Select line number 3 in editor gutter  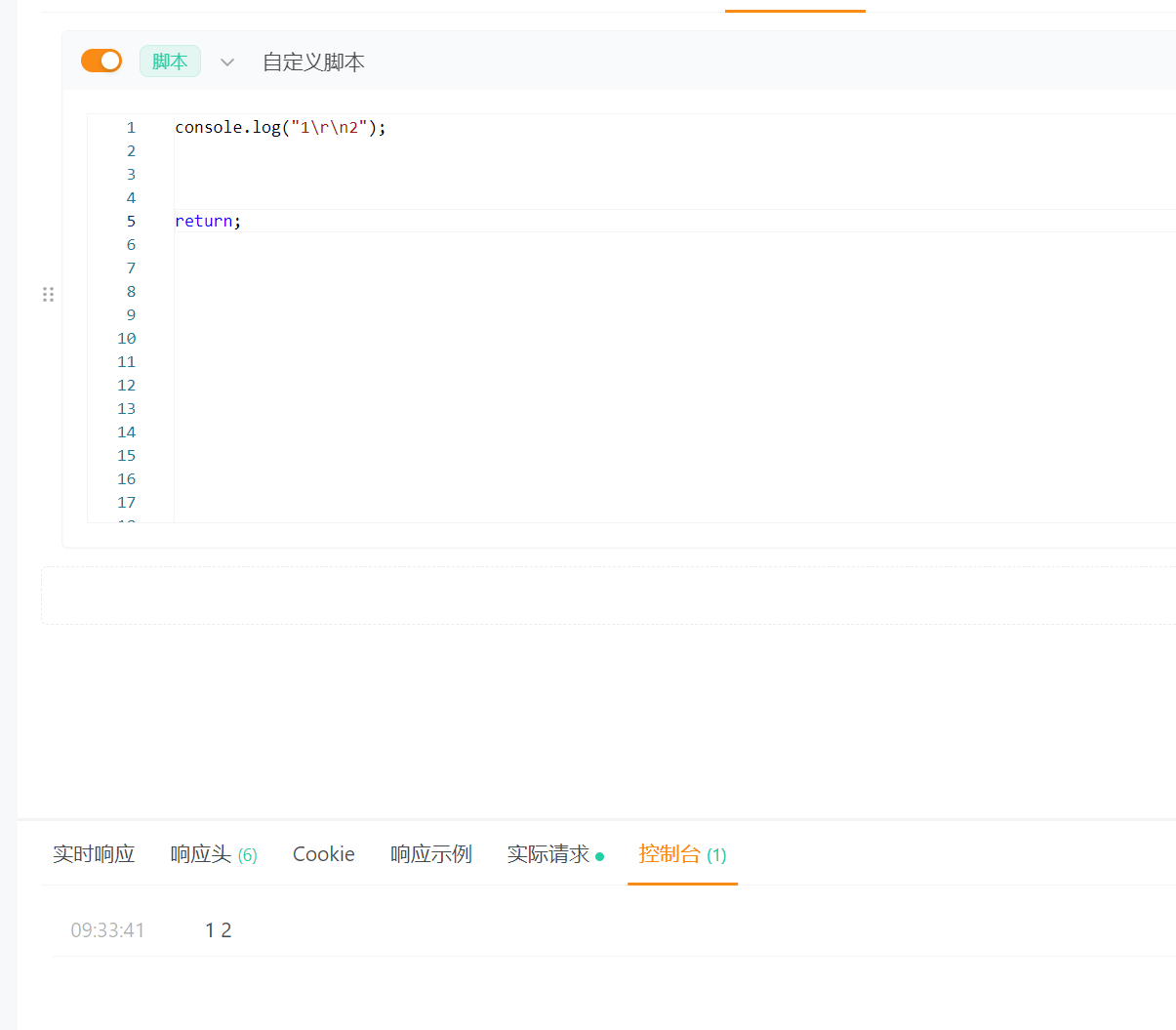click(131, 175)
